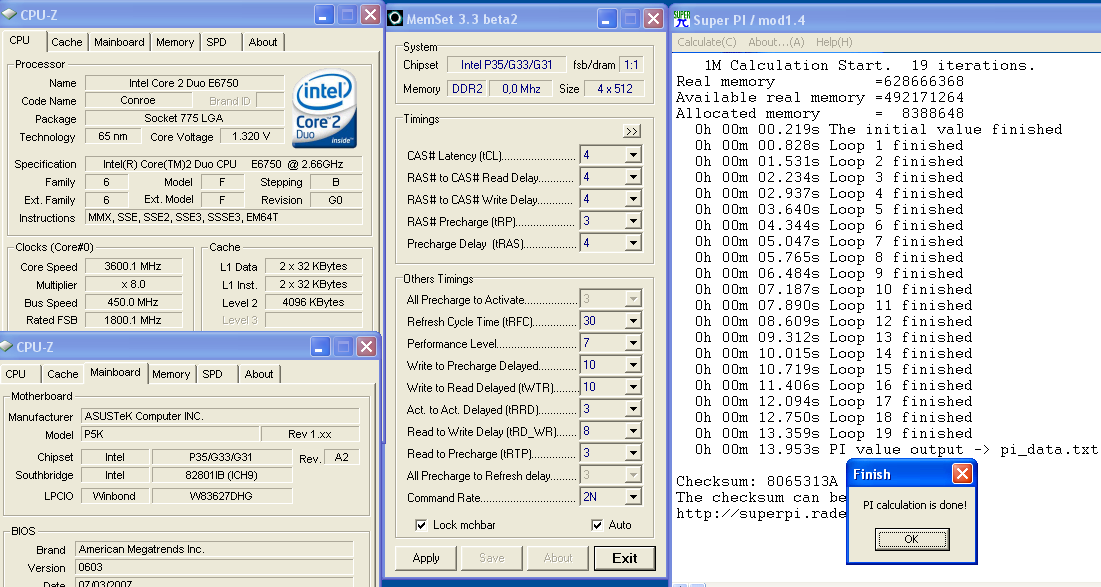Open the Write to Read Delayed (tWTR) dropdown

click(633, 387)
